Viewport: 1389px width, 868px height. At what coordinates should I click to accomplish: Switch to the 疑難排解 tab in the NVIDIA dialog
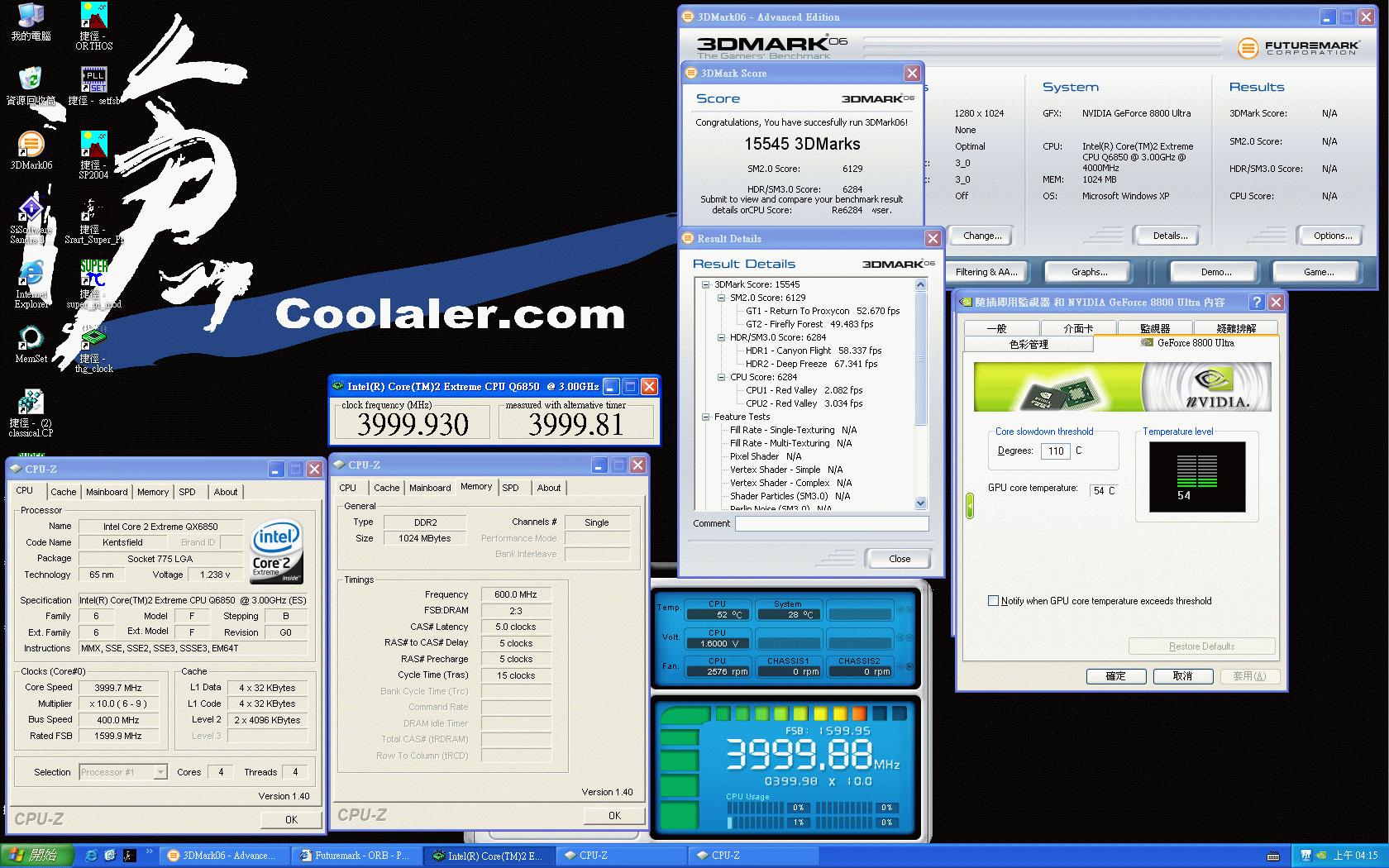pyautogui.click(x=1236, y=328)
